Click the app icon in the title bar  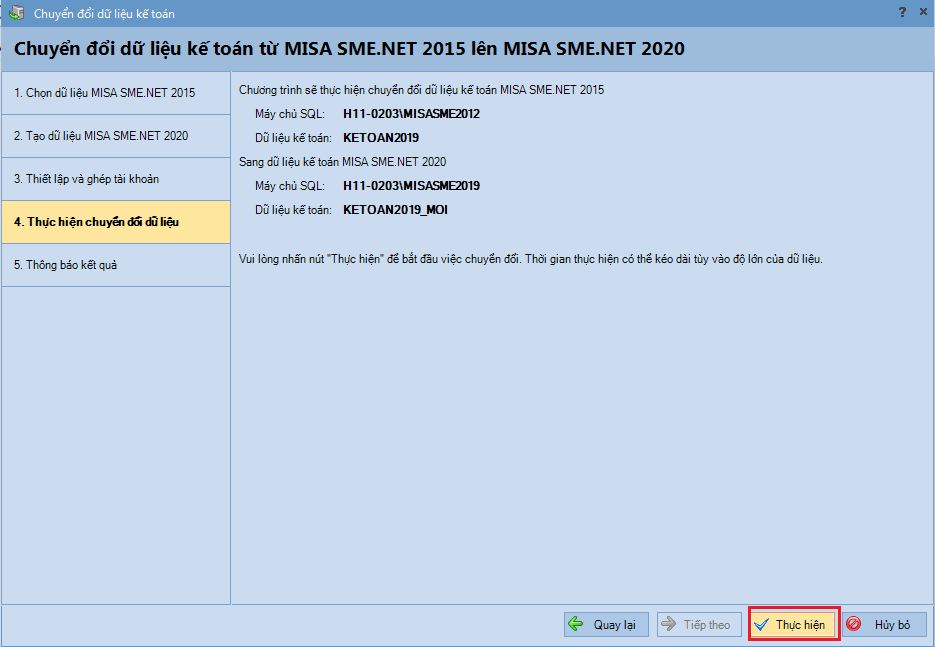(16, 13)
